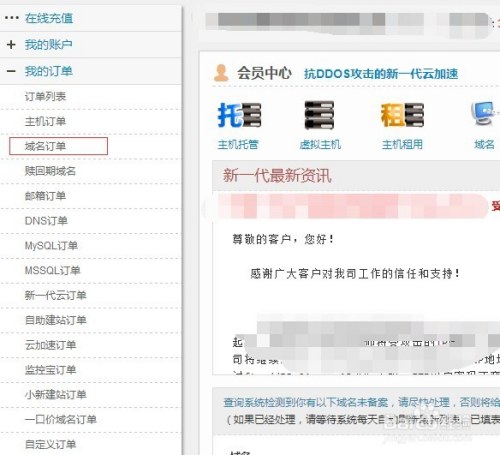Screen dimensions: 500x455
Task: Click the 主机租用 orange icon
Action: click(x=402, y=115)
